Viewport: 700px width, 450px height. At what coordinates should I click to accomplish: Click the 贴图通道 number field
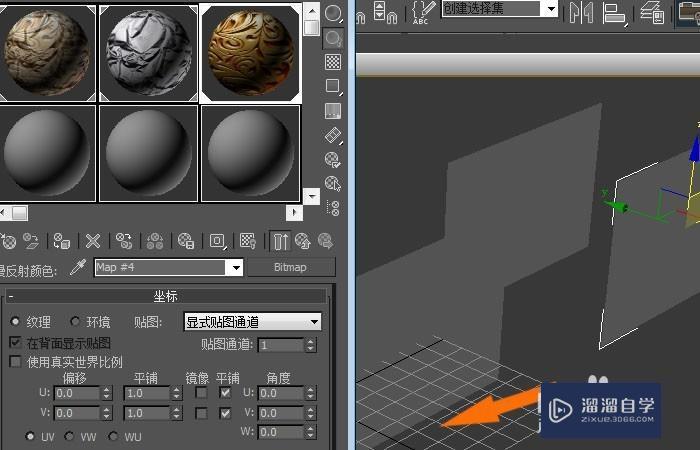(281, 345)
